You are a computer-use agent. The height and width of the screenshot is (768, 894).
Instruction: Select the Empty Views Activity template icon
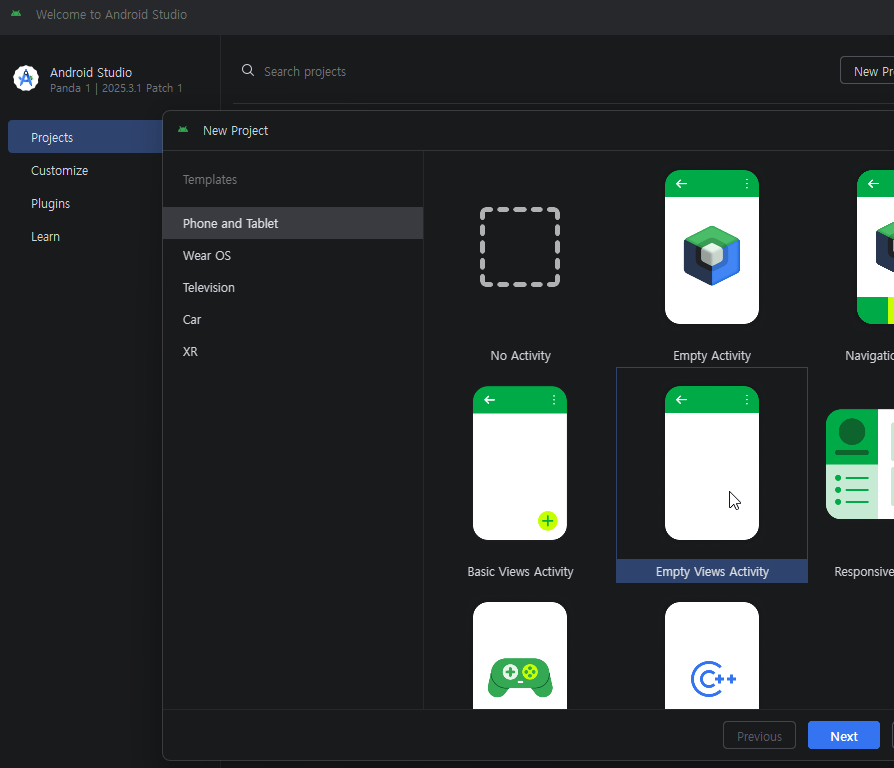(x=711, y=463)
